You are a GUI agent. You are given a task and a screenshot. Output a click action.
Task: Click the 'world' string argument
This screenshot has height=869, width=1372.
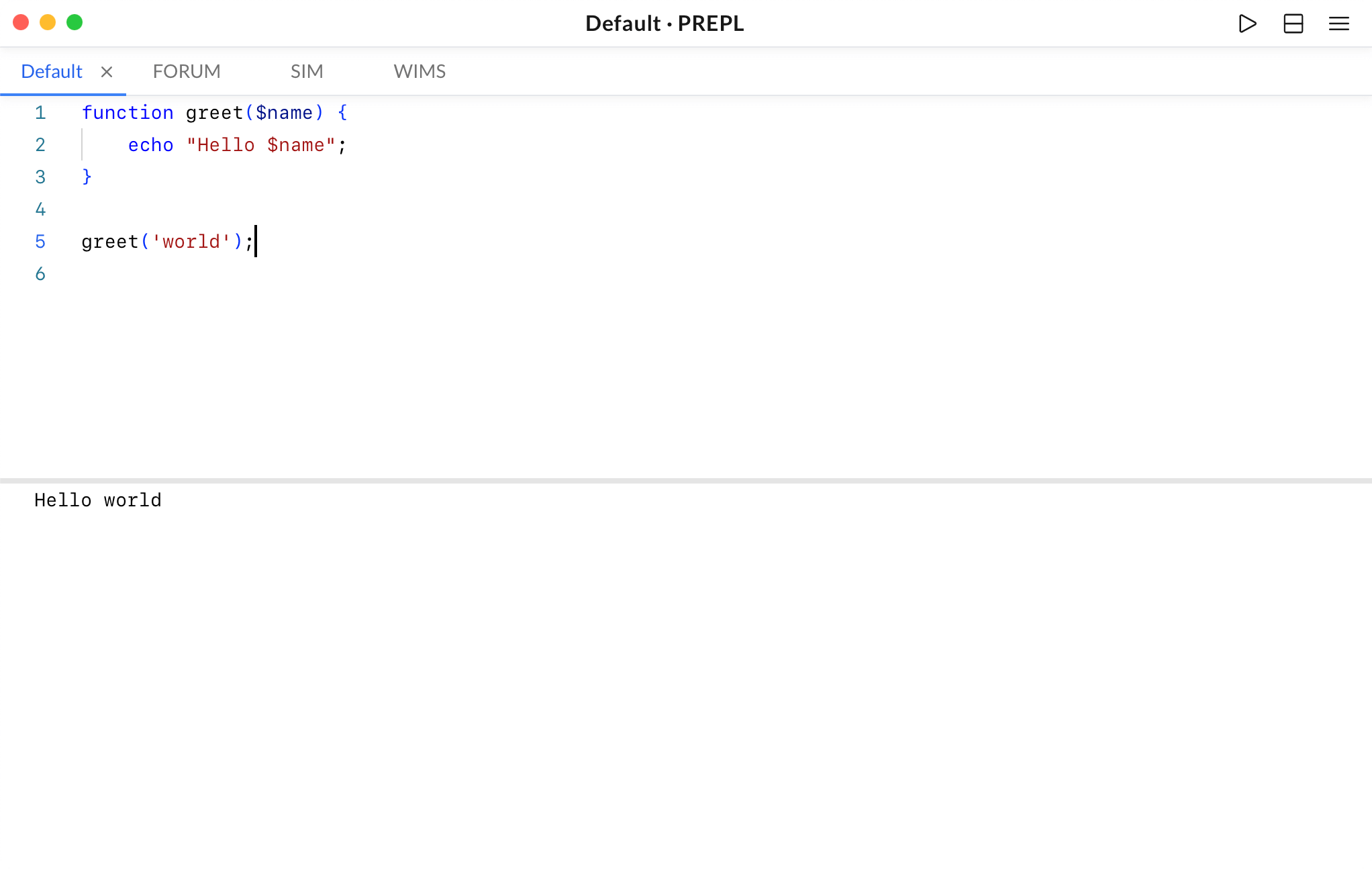tap(191, 242)
